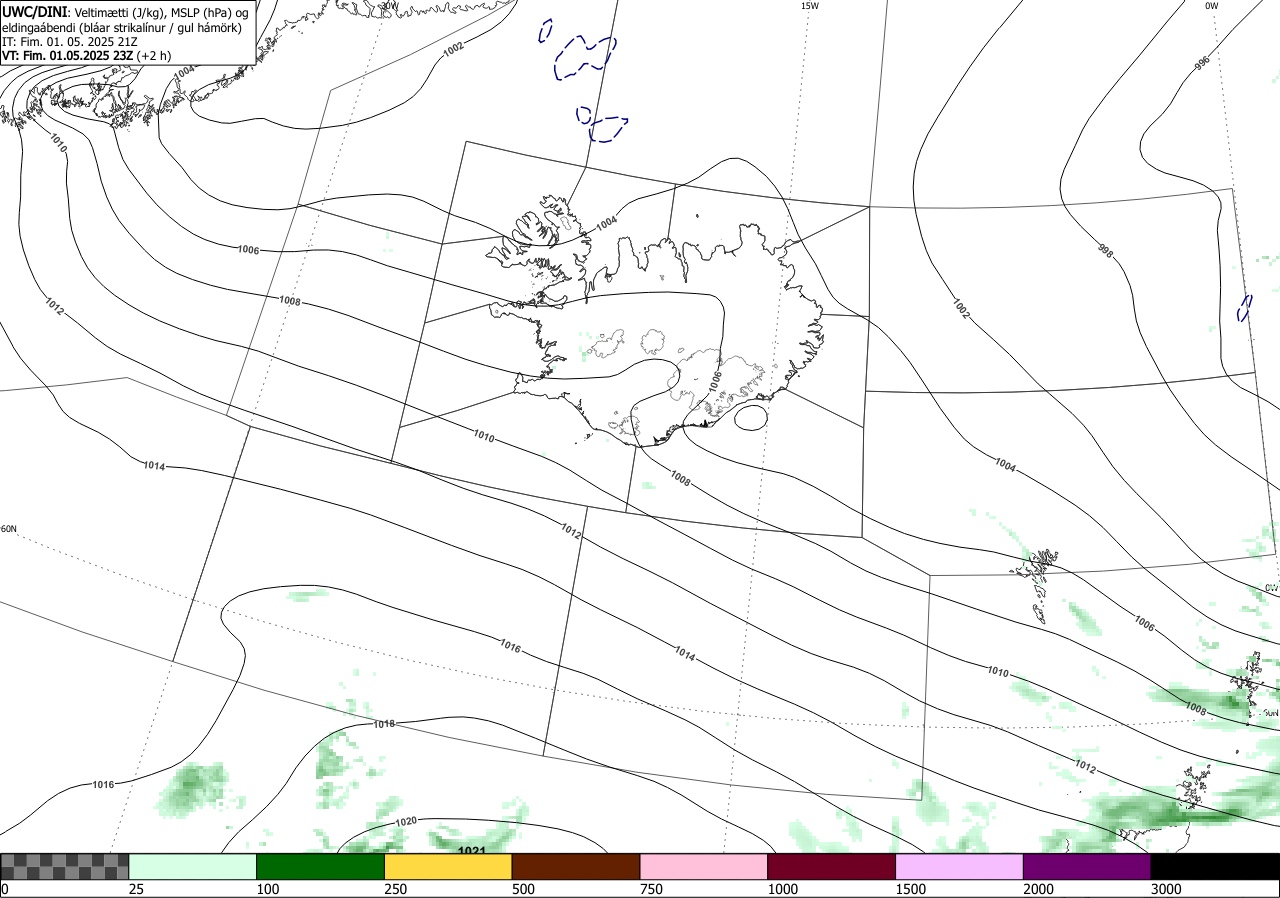Click the 'VT: Fim. 01.05.2025 23Z (+2 h)' line
Viewport: 1280px width, 898px height.
(x=87, y=56)
